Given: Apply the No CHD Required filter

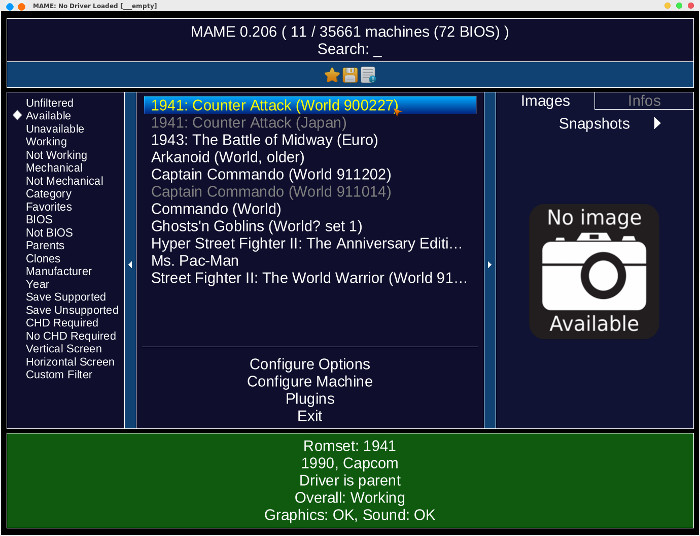Looking at the screenshot, I should click(71, 336).
